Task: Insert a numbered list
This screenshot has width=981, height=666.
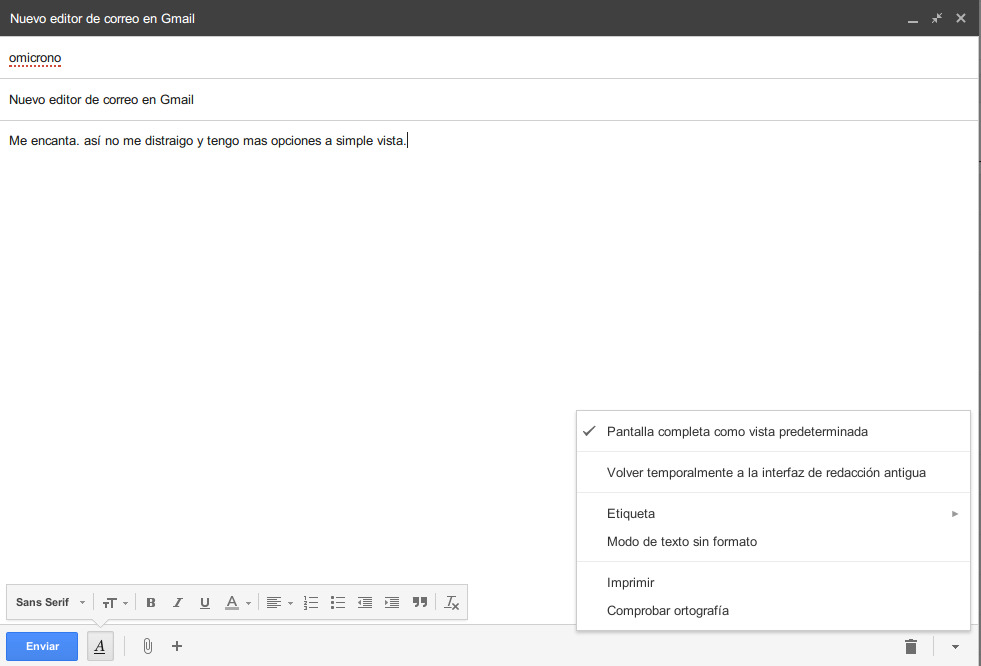Action: click(311, 602)
